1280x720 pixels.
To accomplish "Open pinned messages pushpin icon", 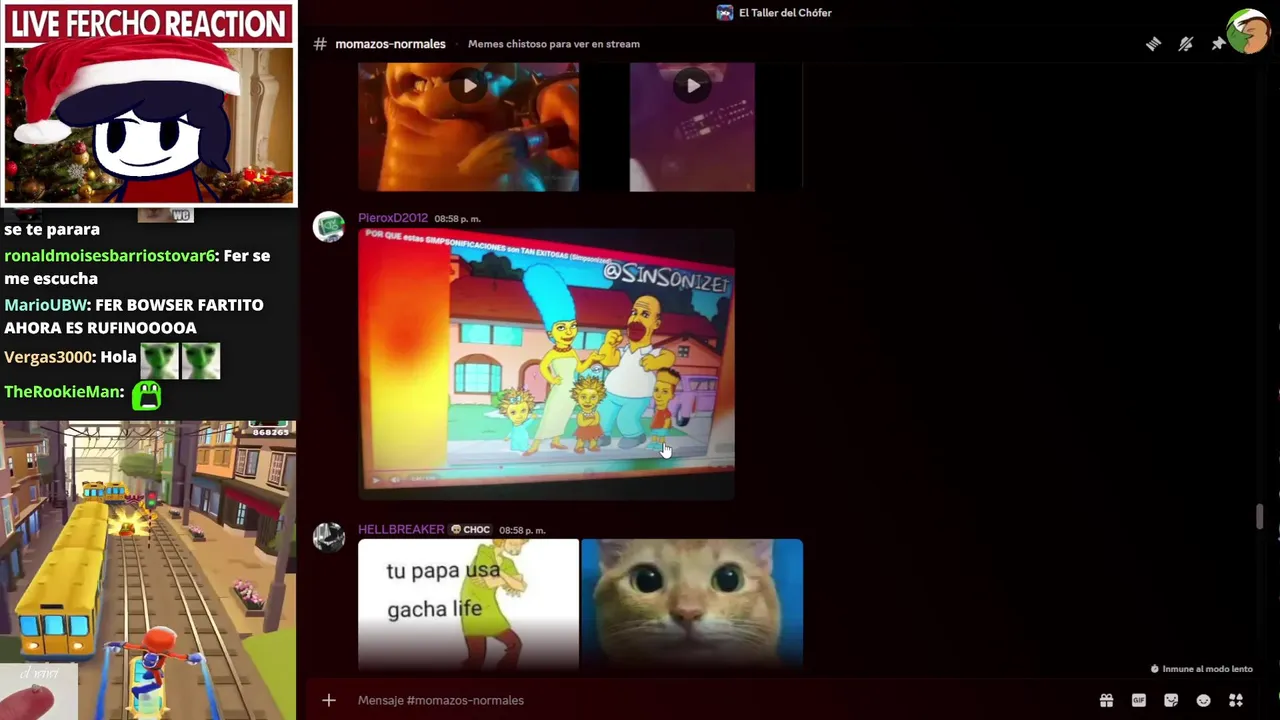I will 1218,44.
